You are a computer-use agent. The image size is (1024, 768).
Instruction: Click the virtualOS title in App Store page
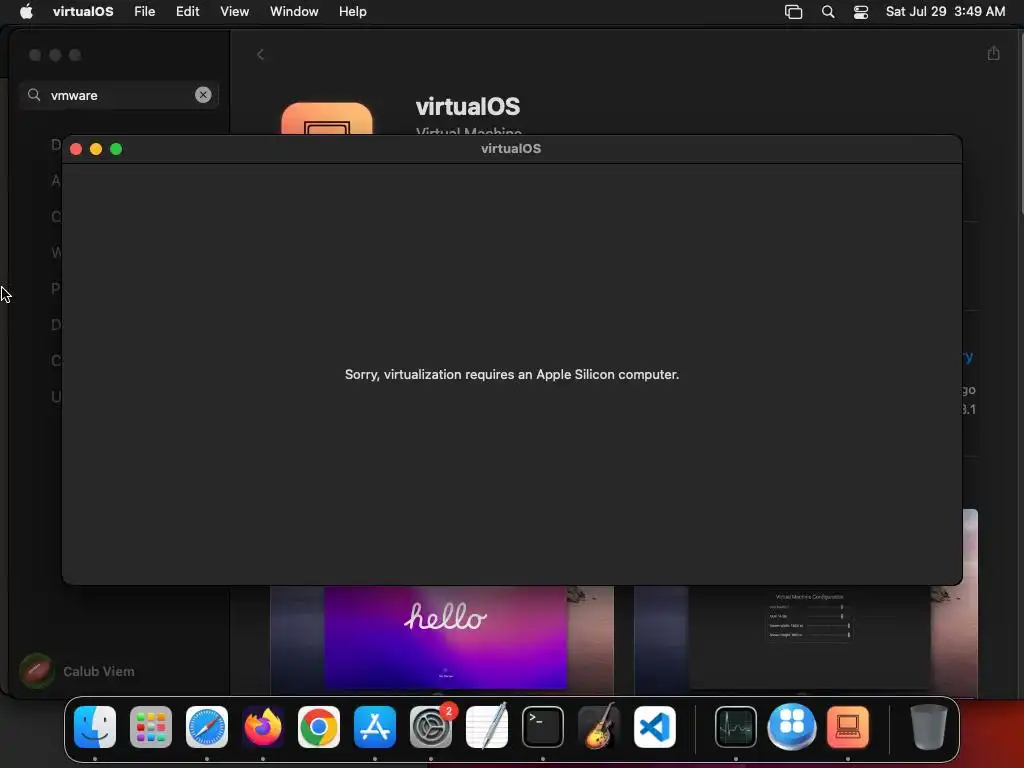tap(468, 106)
